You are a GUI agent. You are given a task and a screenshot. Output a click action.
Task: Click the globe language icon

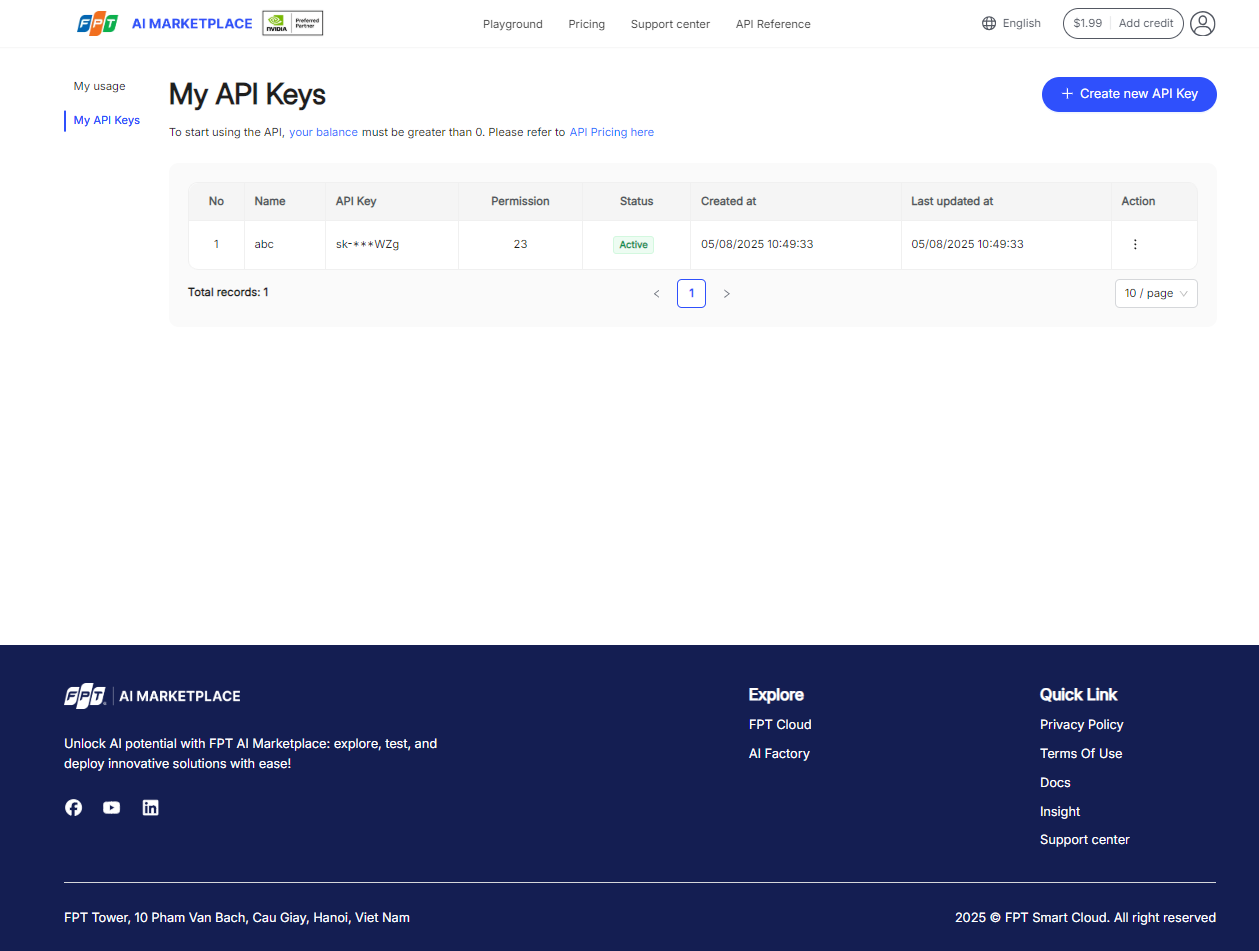tap(989, 23)
